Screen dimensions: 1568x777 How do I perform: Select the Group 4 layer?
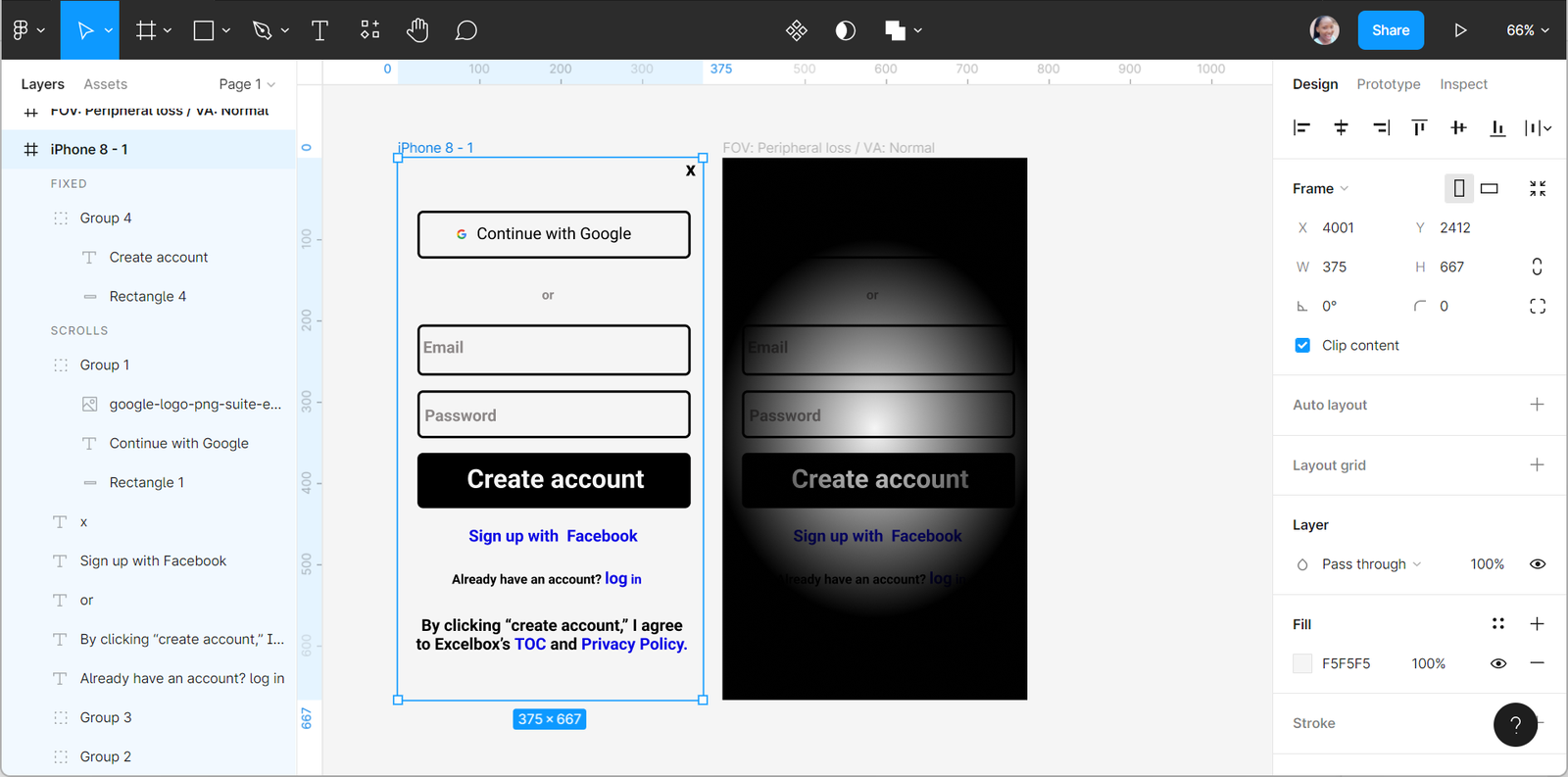pyautogui.click(x=106, y=218)
